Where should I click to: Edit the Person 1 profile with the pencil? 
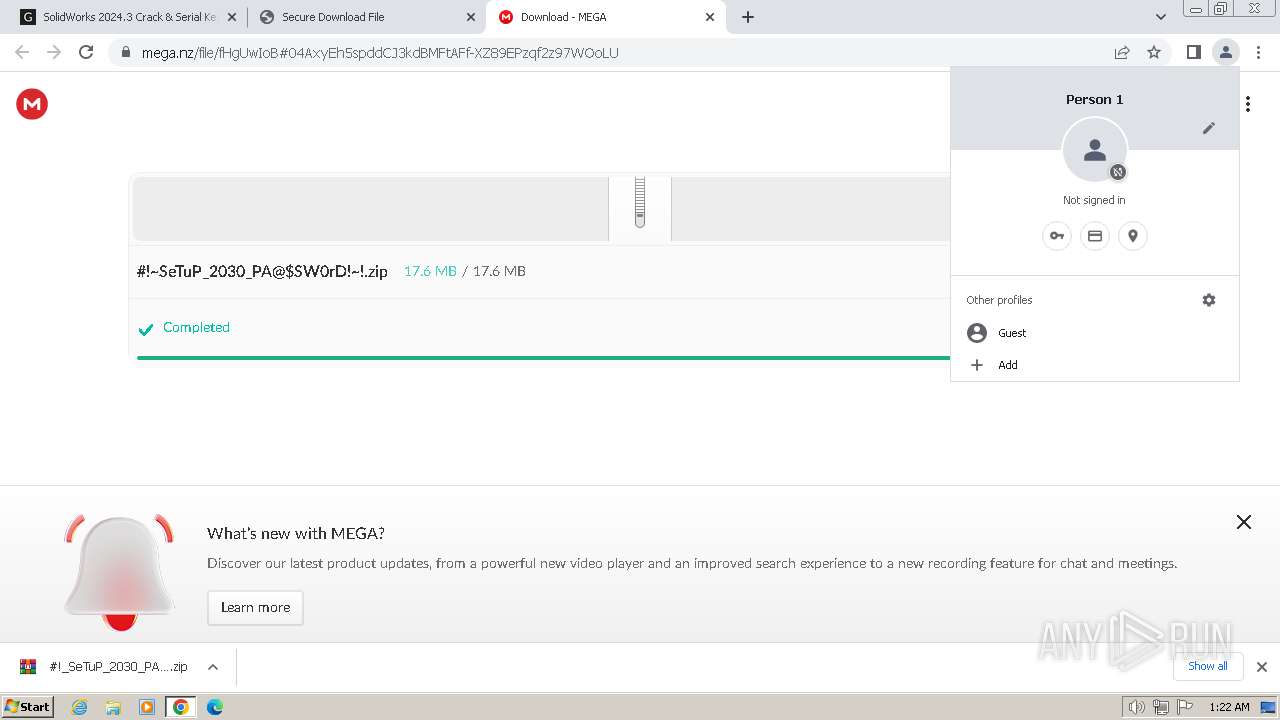coord(1209,128)
